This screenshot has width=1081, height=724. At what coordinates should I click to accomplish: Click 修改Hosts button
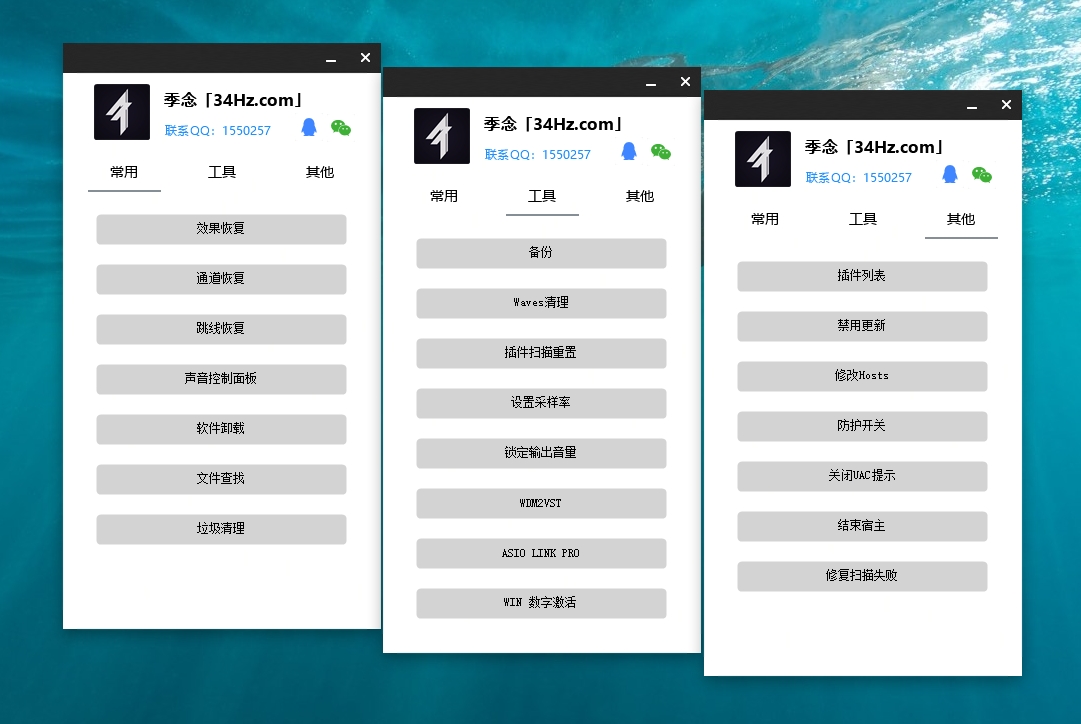pyautogui.click(x=862, y=376)
